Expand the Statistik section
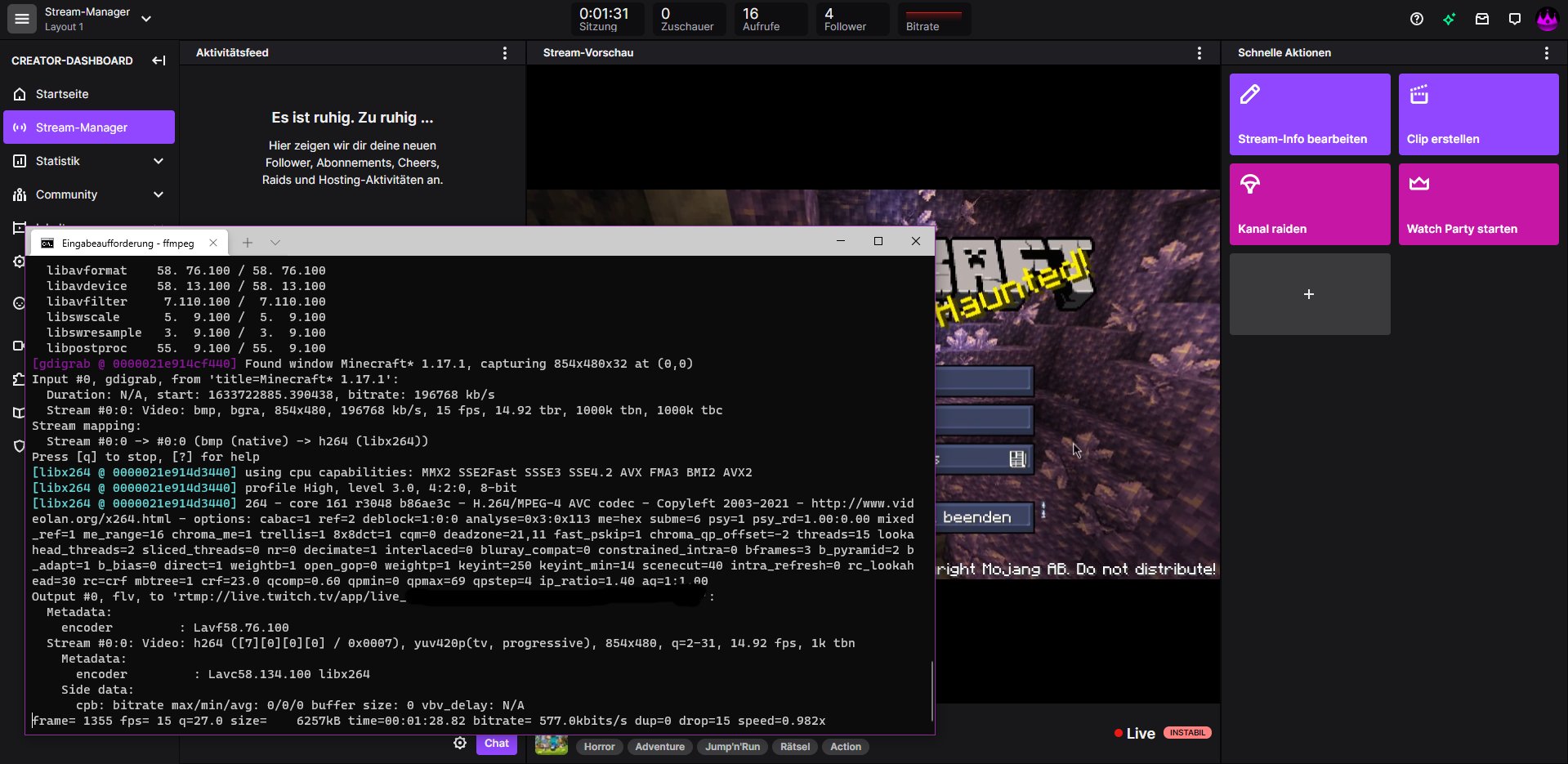This screenshot has height=764, width=1568. [x=89, y=161]
